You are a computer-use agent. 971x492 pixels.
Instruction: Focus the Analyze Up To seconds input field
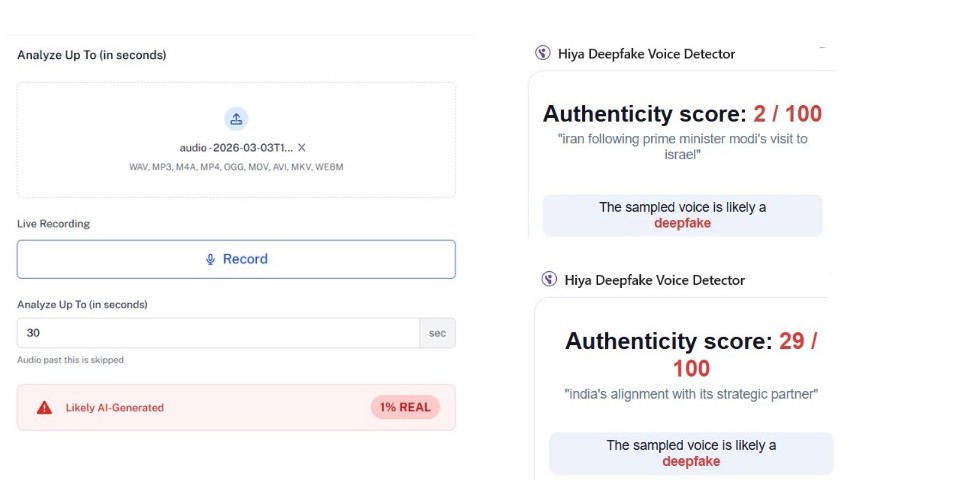(x=218, y=333)
